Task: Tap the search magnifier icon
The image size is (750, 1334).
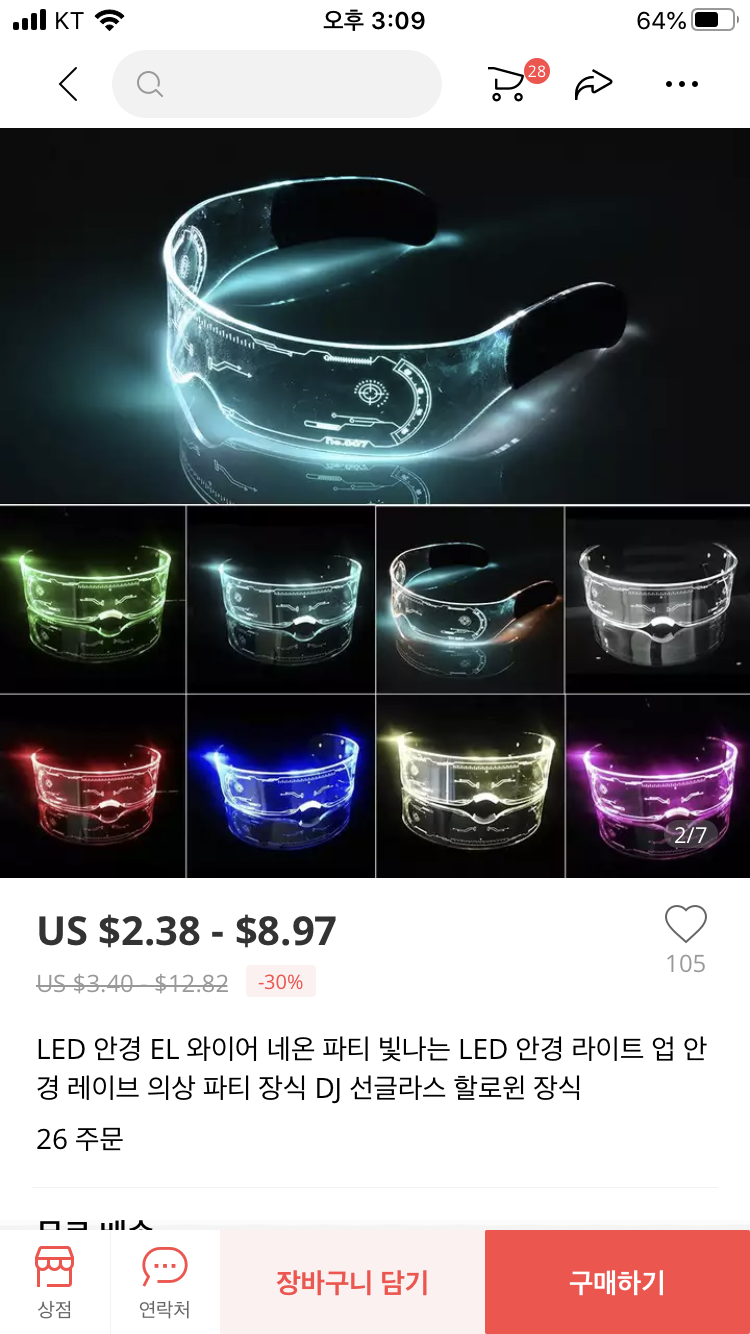Action: 150,85
